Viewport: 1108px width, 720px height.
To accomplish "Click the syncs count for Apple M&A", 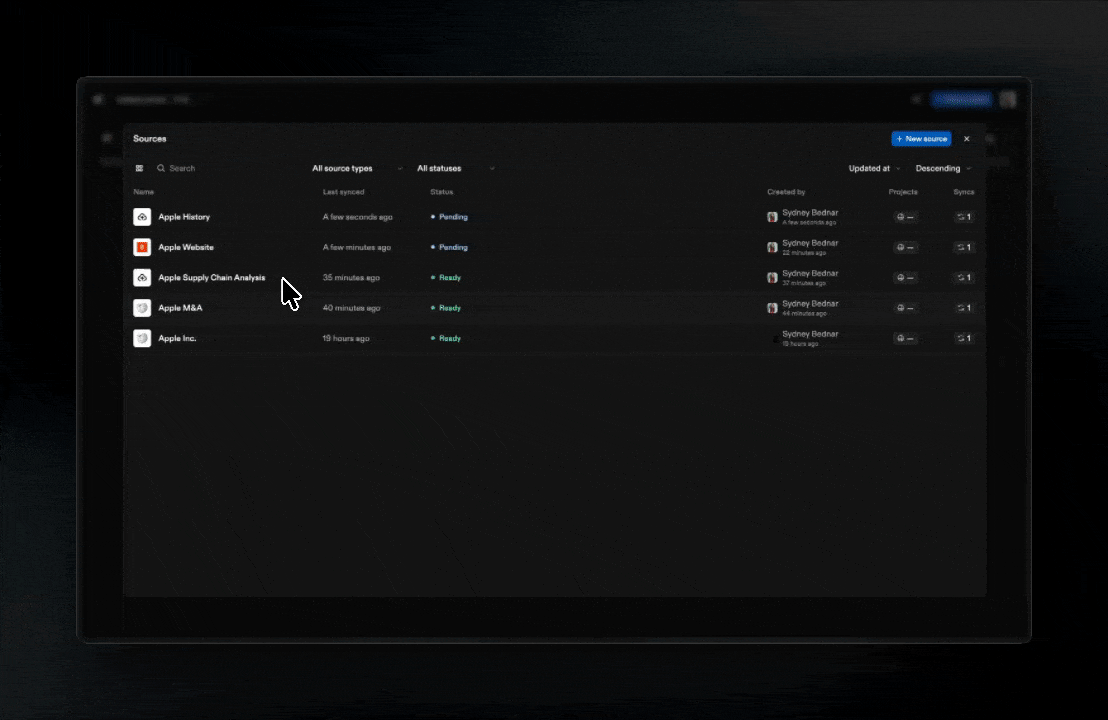I will tap(964, 308).
